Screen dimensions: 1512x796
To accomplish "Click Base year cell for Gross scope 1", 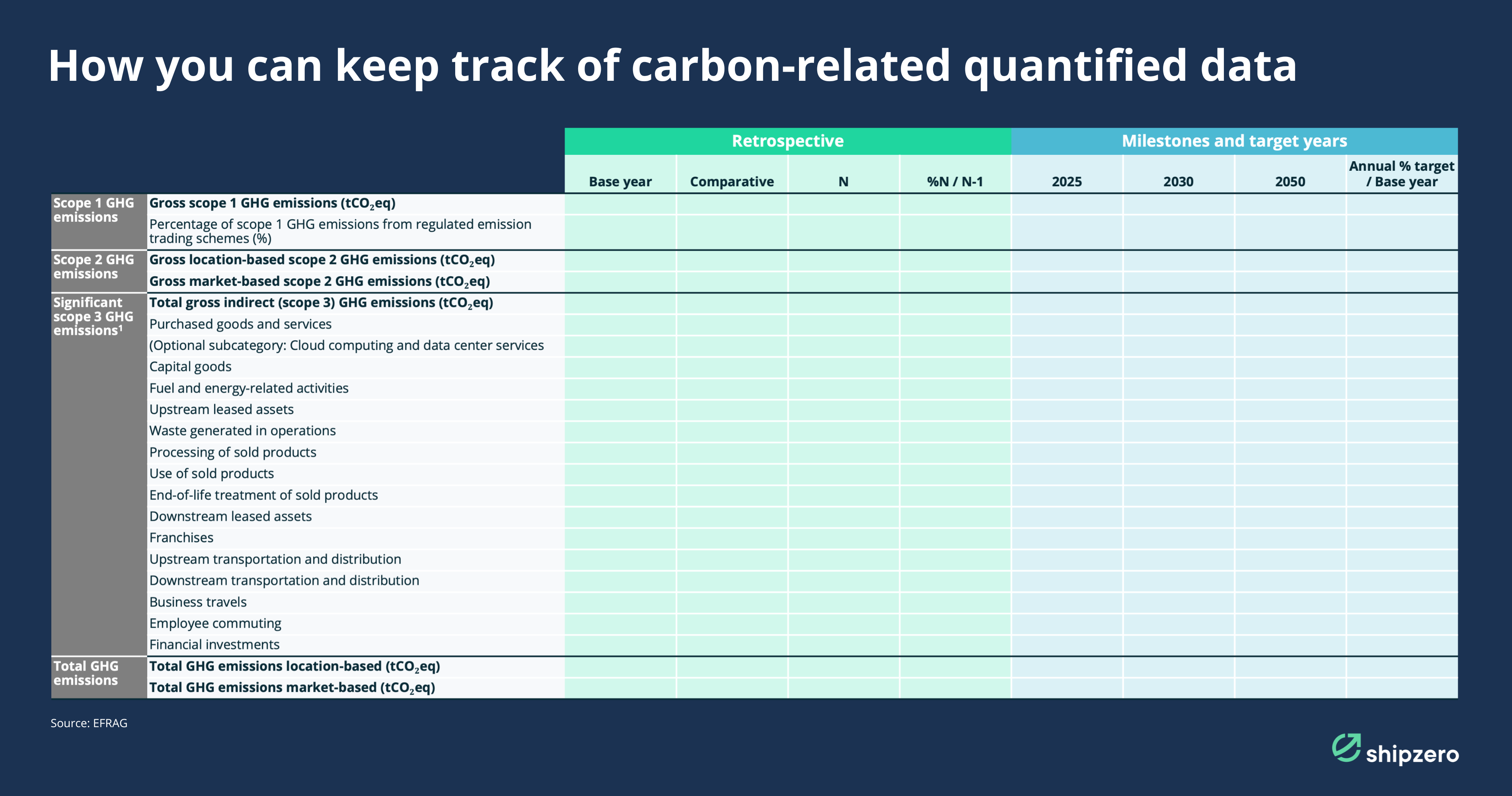I will tap(620, 204).
